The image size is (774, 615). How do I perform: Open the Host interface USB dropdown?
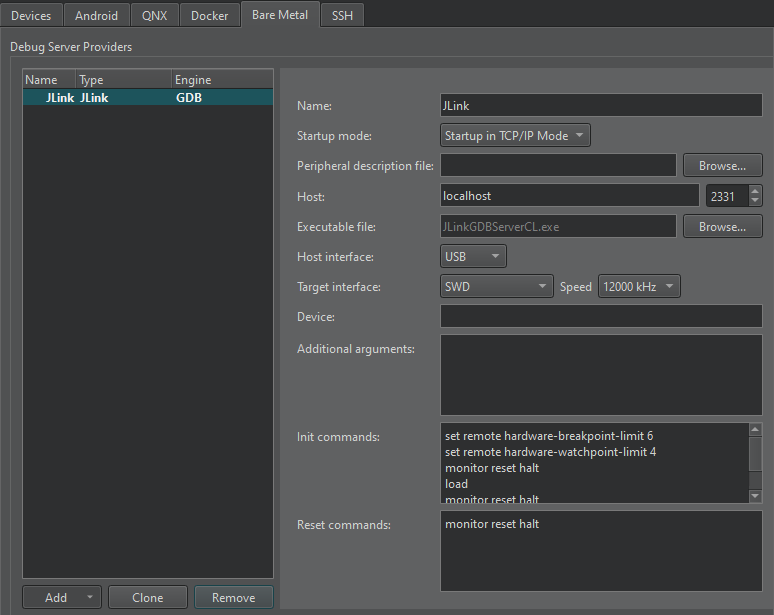(473, 257)
